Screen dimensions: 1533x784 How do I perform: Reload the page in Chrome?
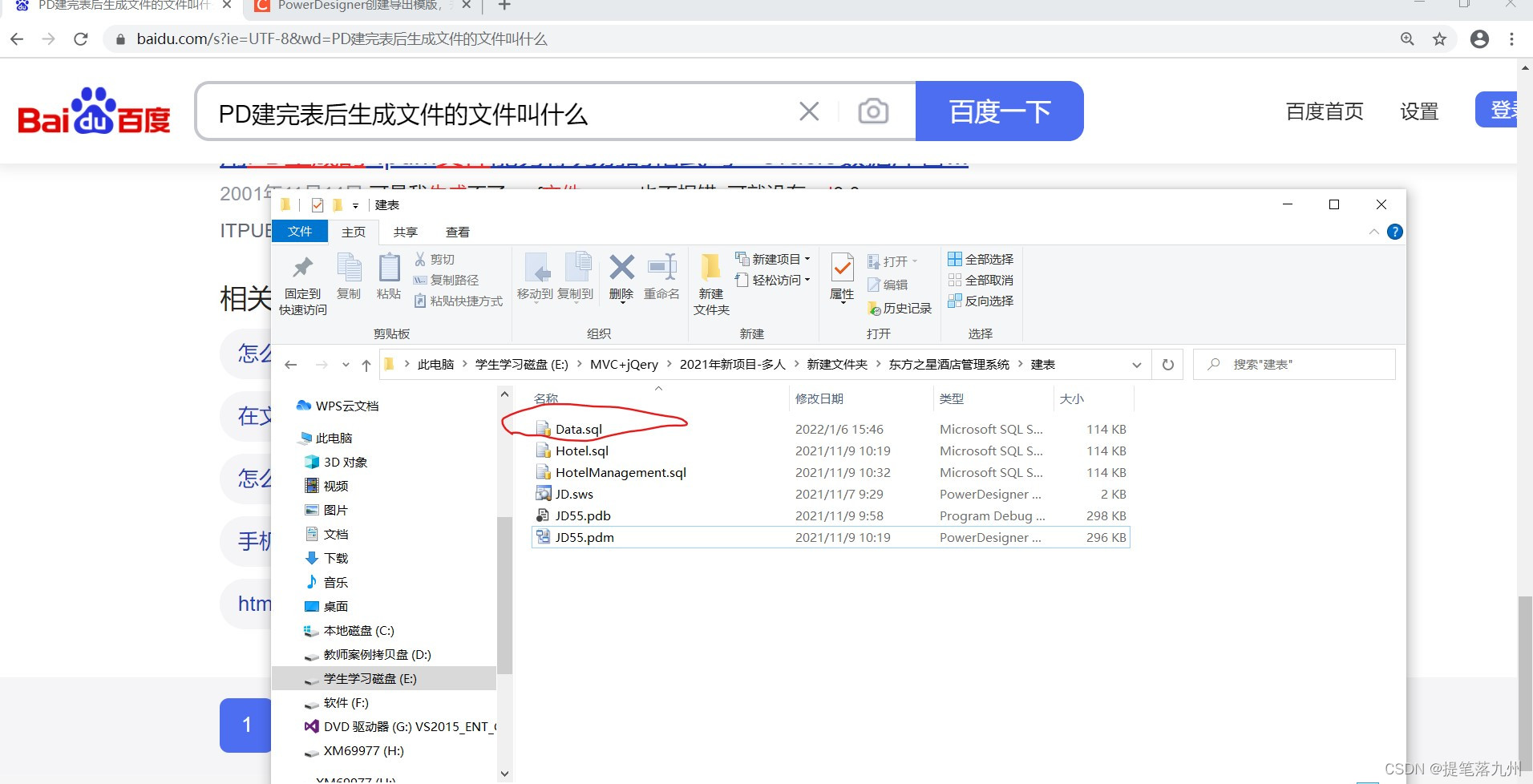(81, 38)
